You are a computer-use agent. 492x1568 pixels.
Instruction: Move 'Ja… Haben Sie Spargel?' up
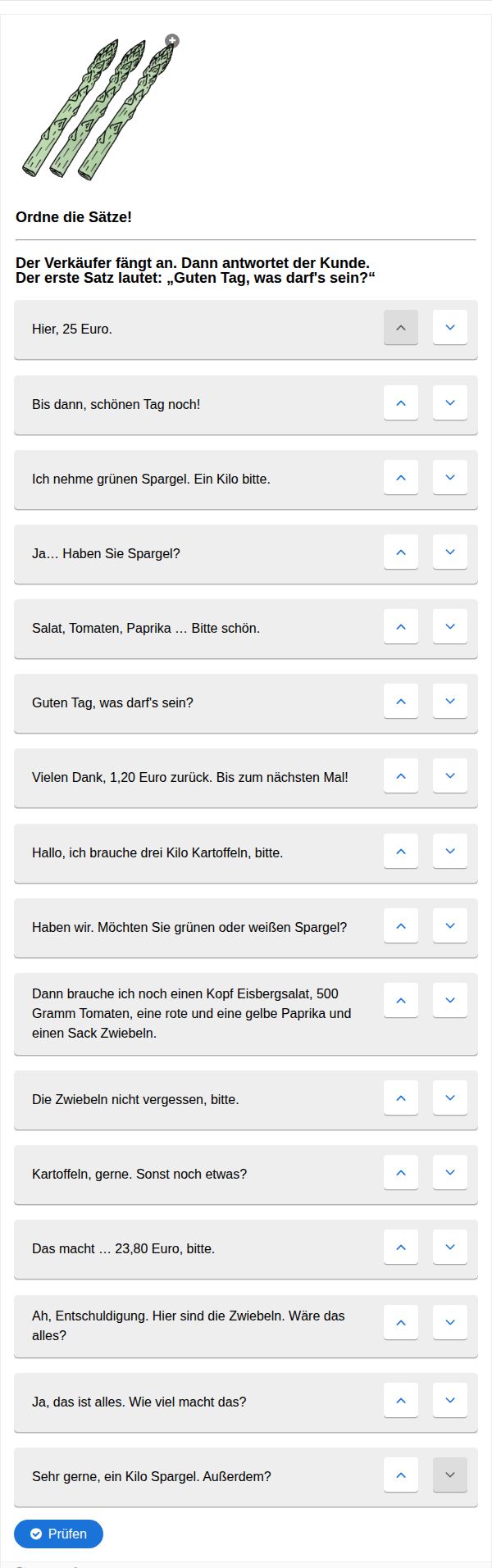(x=401, y=552)
